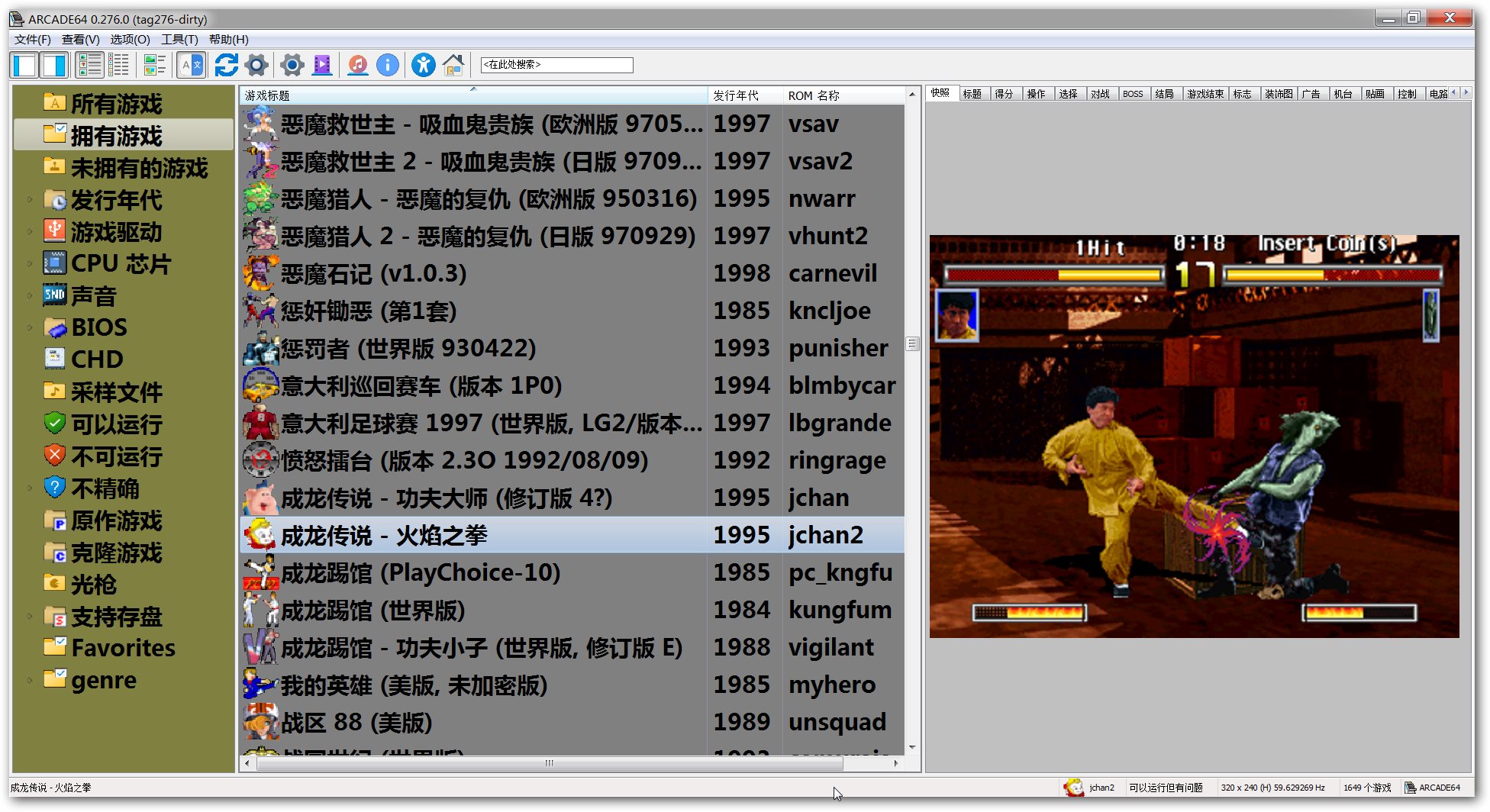Sort by 游戏标题 column header
Screen dimensions: 1490x812
(x=473, y=95)
